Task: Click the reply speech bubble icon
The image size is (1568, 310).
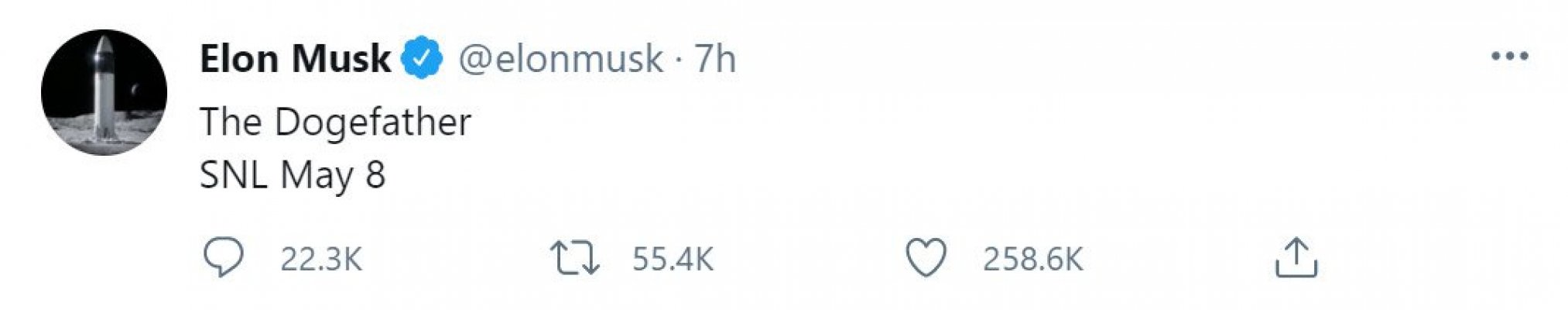Action: pos(223,258)
